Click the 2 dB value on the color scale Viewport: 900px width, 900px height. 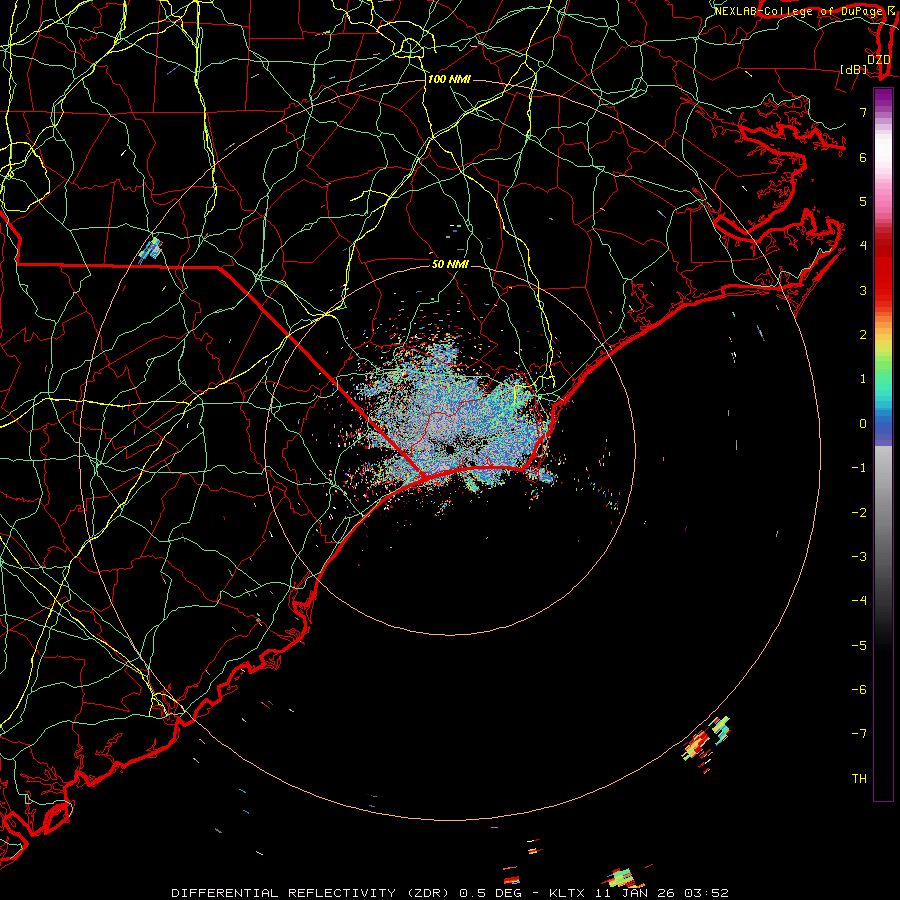pos(863,335)
